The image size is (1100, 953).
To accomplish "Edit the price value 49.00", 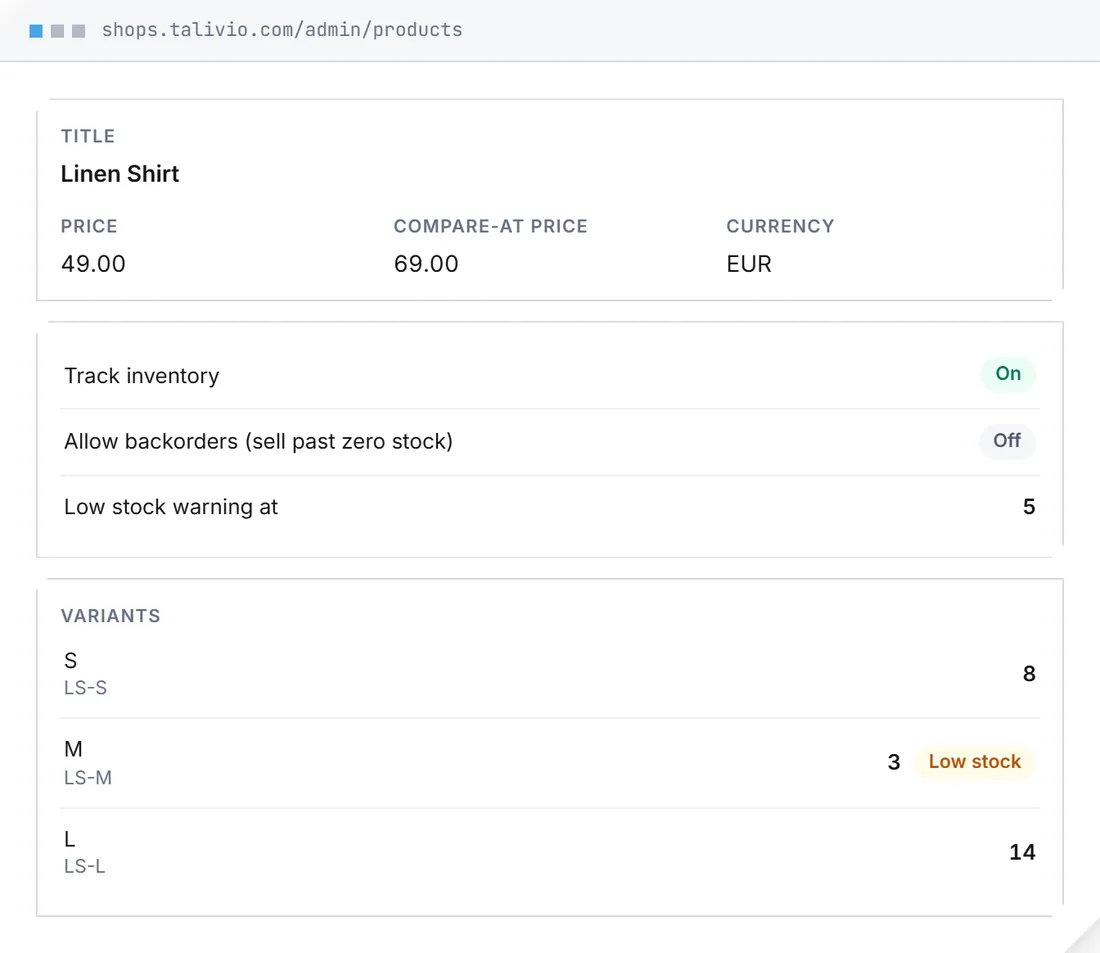I will (x=93, y=264).
